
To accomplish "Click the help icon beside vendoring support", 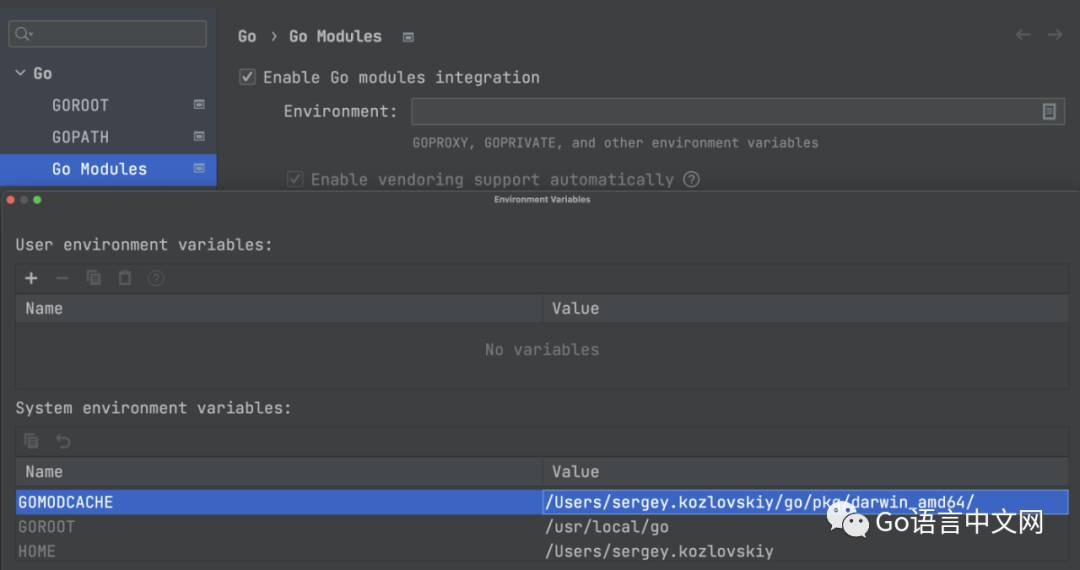I will point(691,179).
